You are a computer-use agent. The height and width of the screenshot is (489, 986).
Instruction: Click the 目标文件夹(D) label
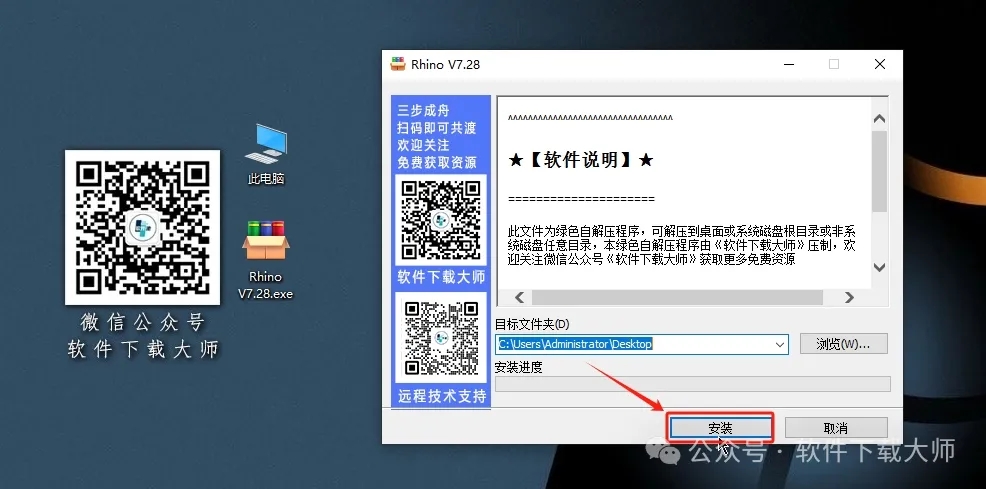(531, 324)
